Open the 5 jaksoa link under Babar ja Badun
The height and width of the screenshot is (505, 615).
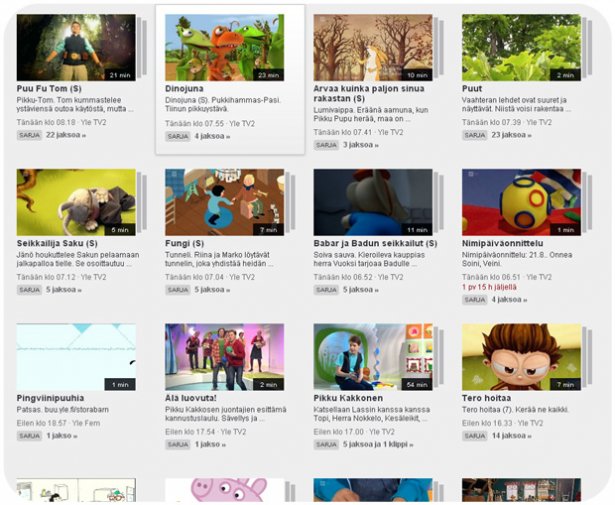361,290
